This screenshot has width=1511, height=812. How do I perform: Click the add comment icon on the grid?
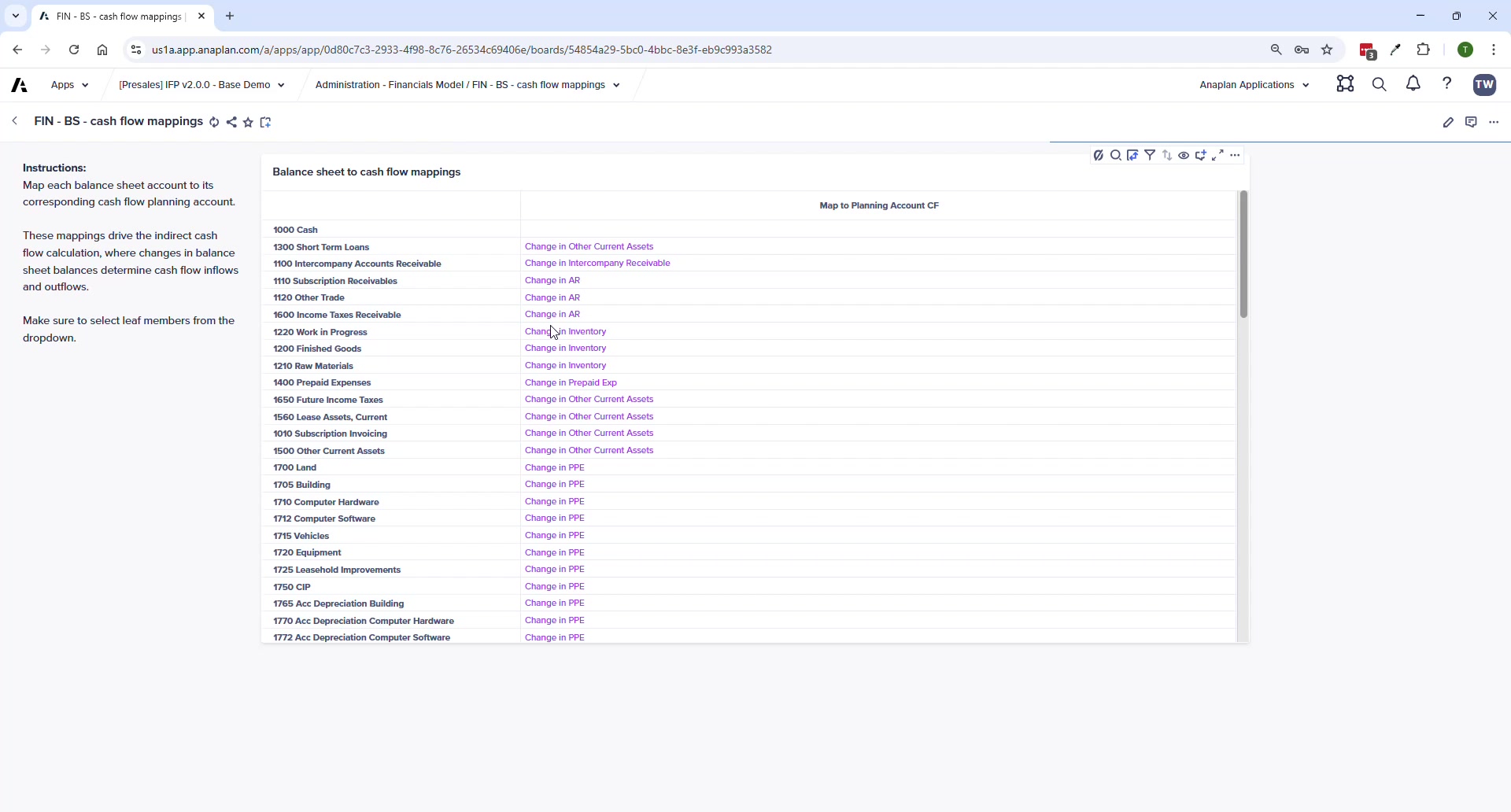click(x=1202, y=156)
